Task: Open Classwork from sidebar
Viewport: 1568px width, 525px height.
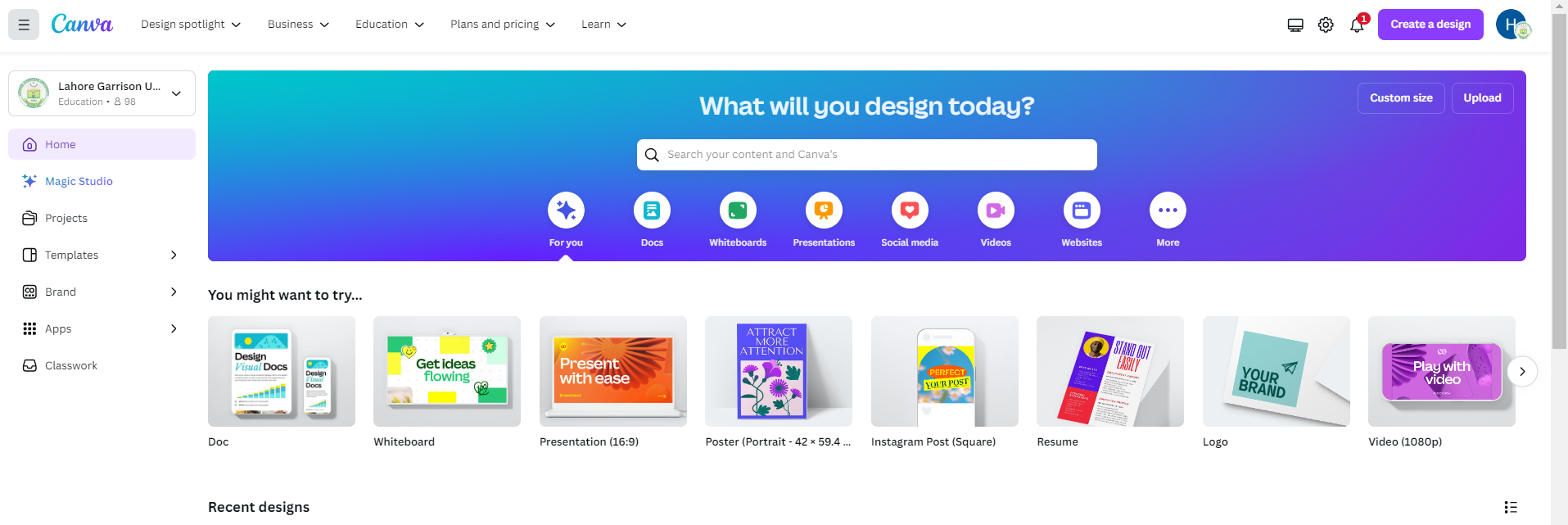Action: pyautogui.click(x=102, y=365)
